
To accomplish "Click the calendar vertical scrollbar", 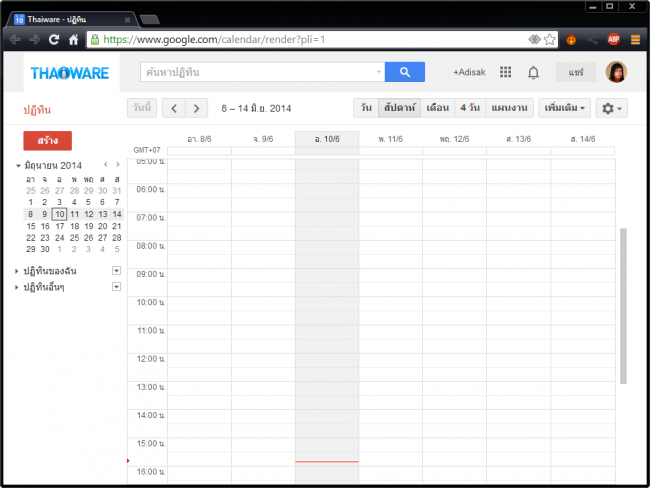I will click(623, 306).
